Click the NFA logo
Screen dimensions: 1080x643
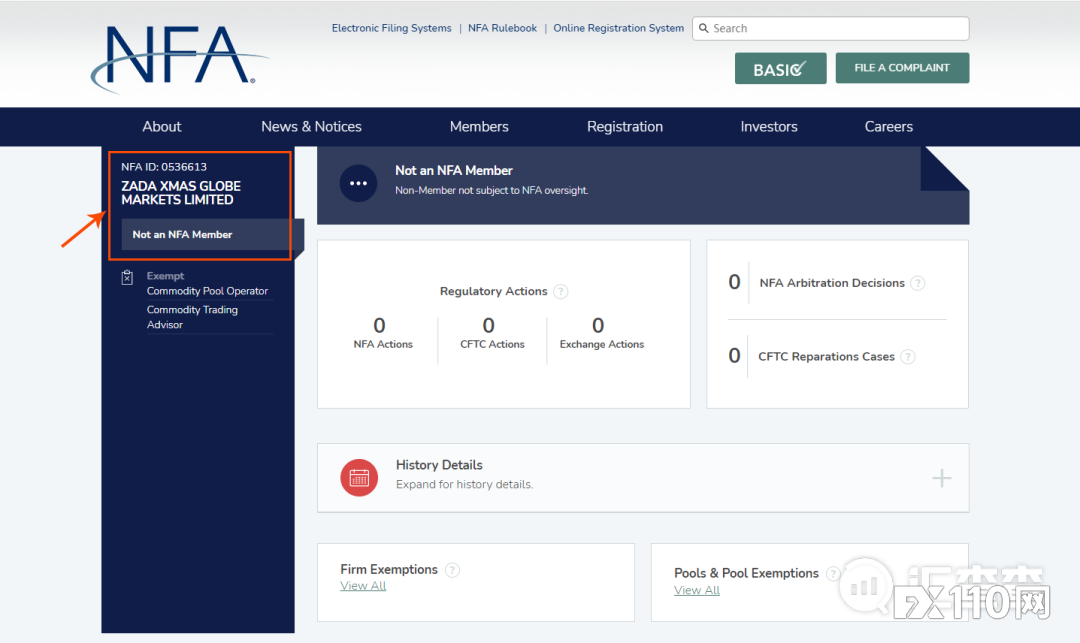178,57
